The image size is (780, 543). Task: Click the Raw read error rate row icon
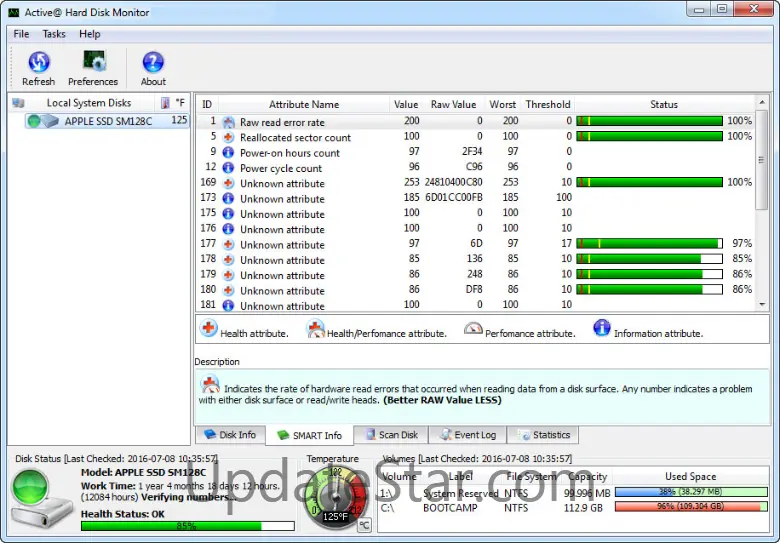pos(228,122)
